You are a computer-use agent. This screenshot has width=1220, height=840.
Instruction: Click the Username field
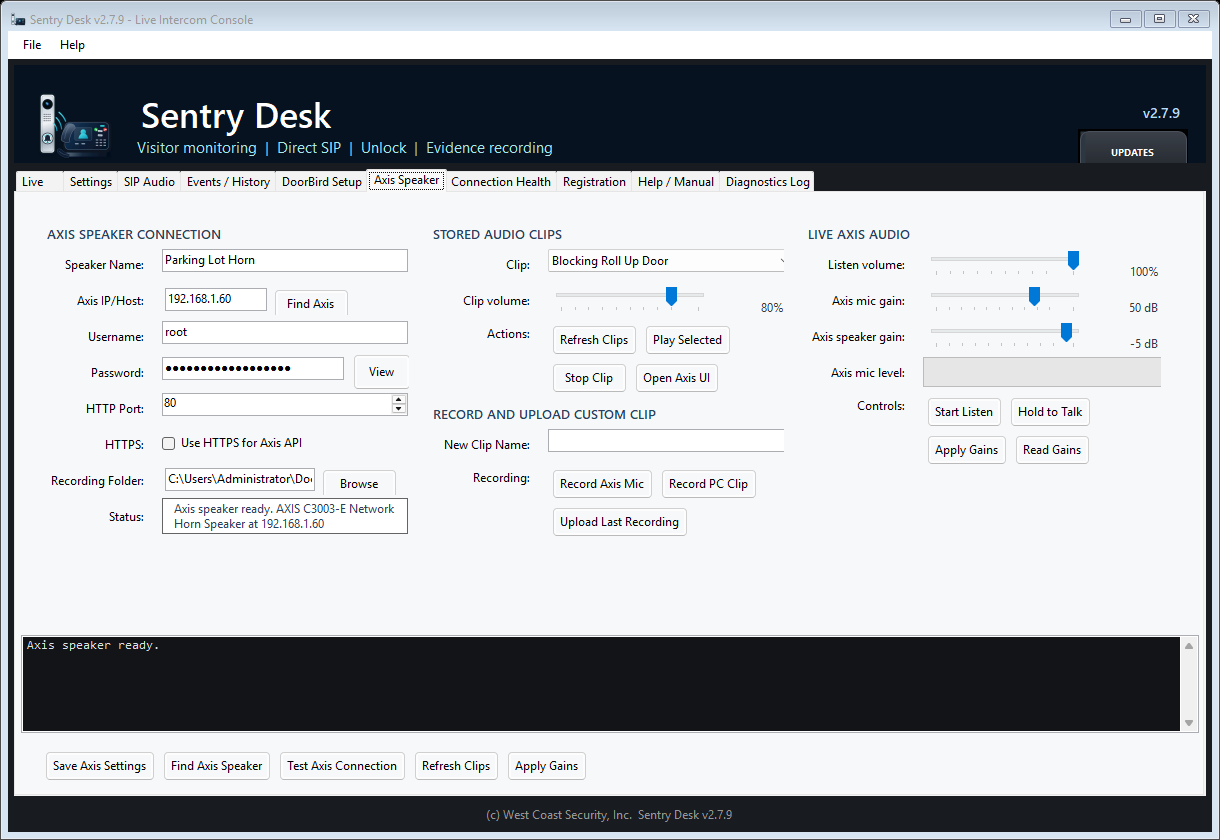click(285, 332)
